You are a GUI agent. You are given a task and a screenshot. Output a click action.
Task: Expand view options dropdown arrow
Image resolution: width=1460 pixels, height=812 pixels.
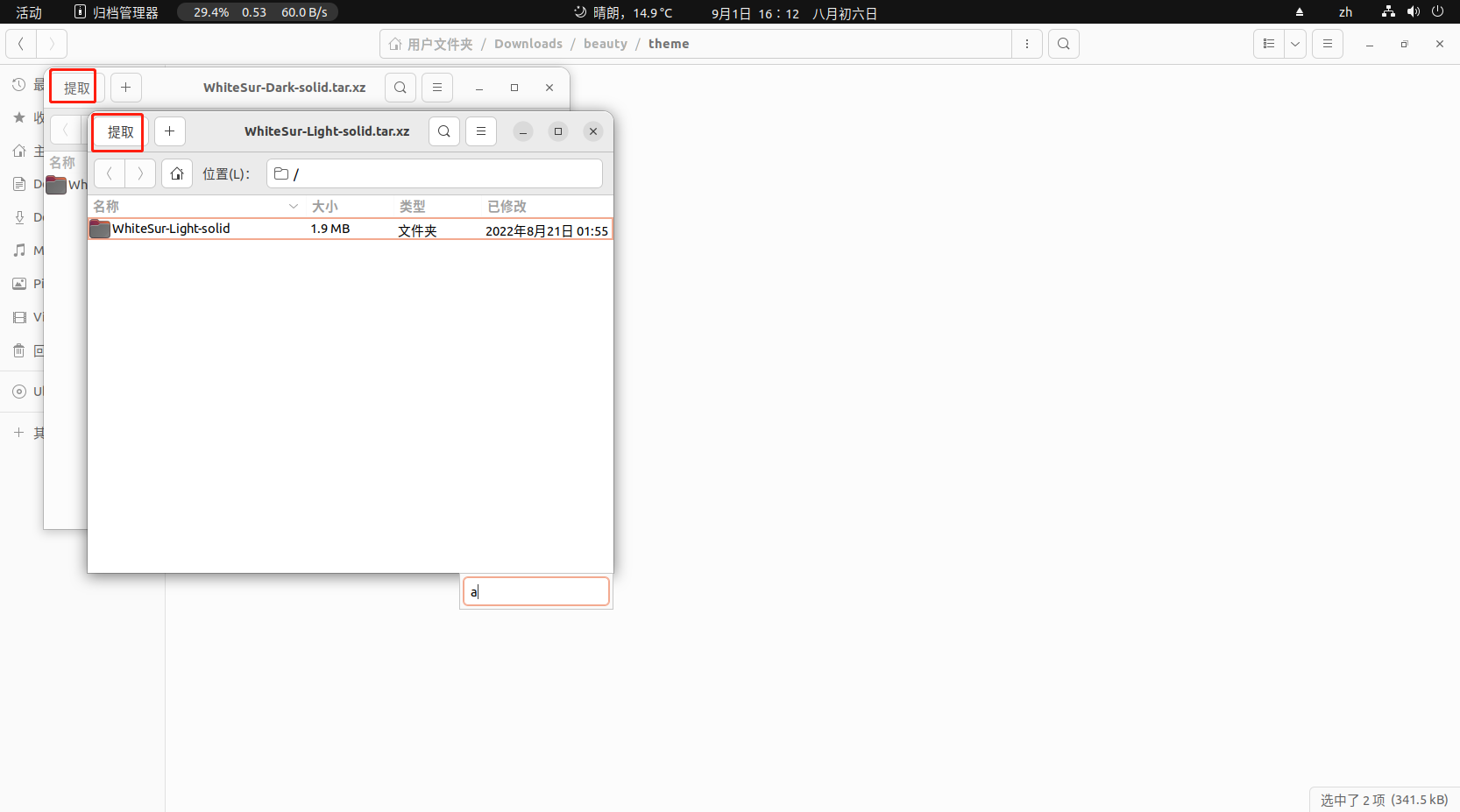click(x=1295, y=44)
